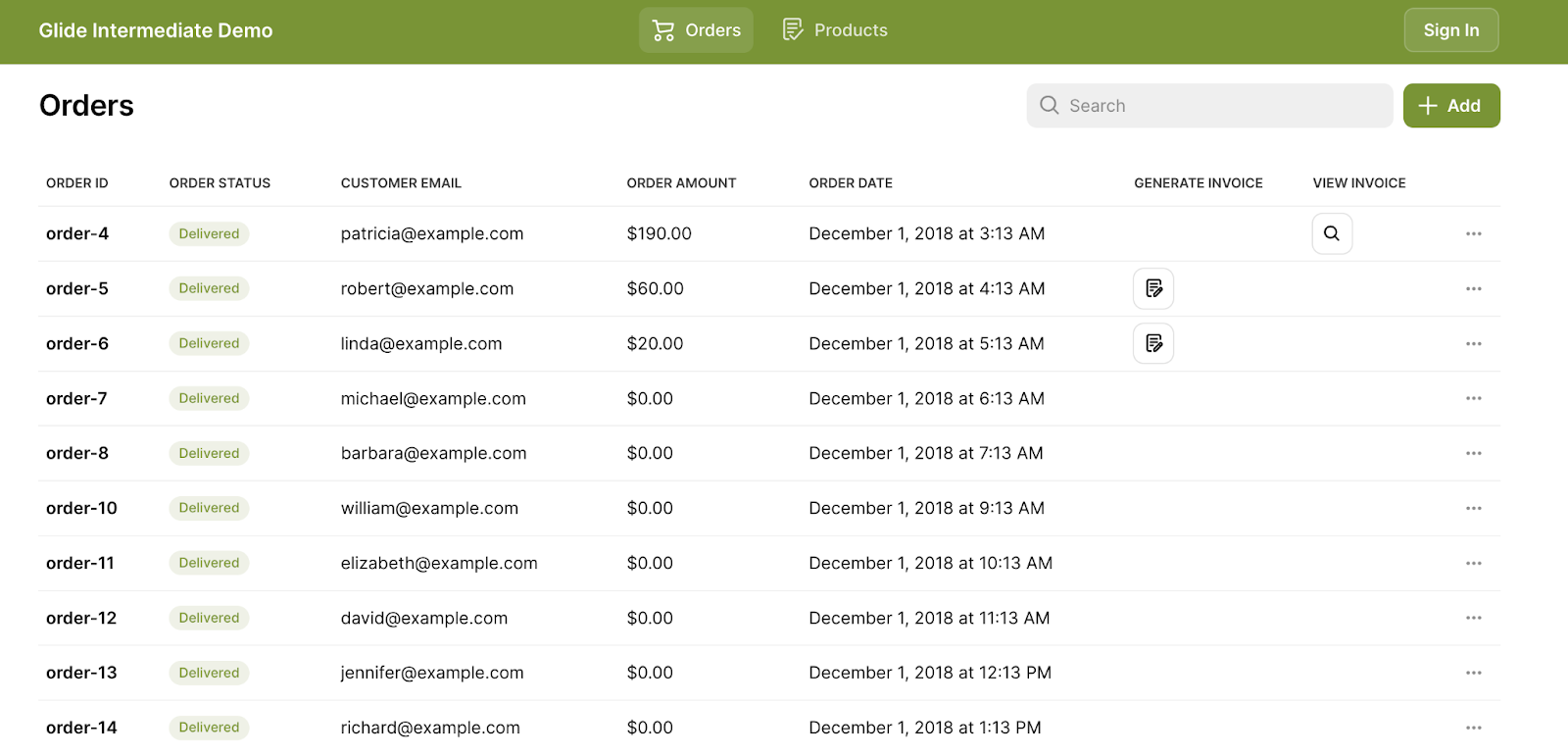Click the VIEW INVOICE column header
The height and width of the screenshot is (755, 1568).
click(x=1359, y=183)
